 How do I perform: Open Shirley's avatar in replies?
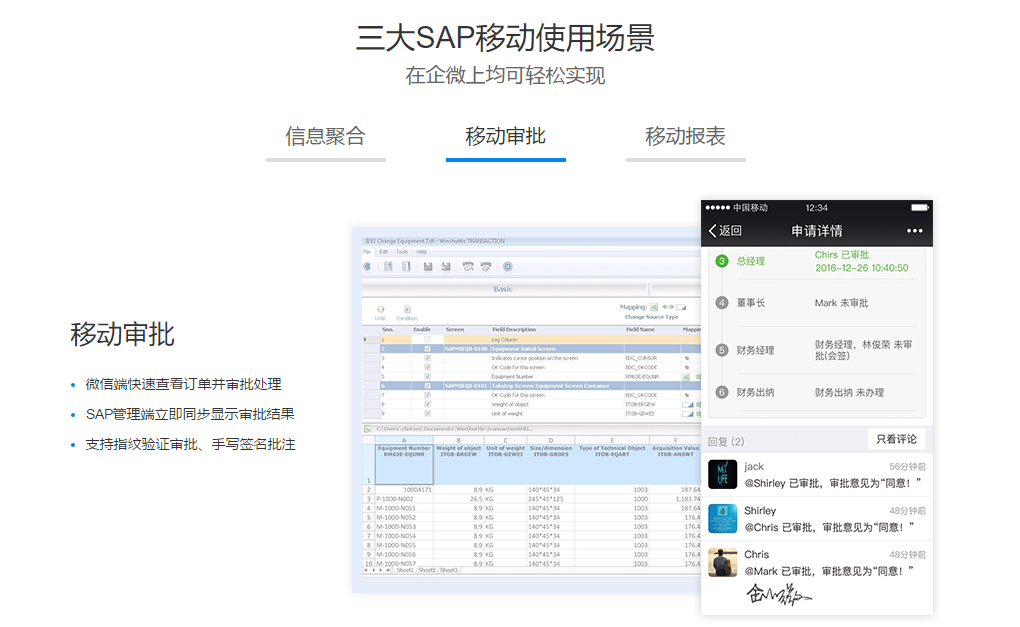click(x=722, y=518)
